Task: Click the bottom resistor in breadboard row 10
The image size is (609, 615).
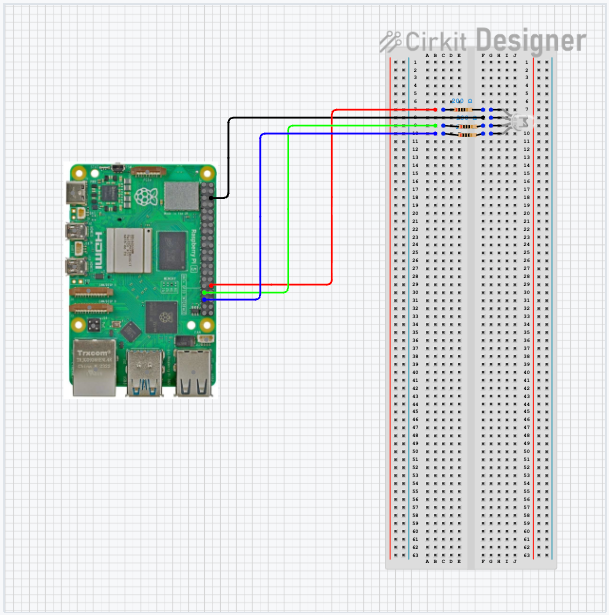Action: click(x=467, y=134)
